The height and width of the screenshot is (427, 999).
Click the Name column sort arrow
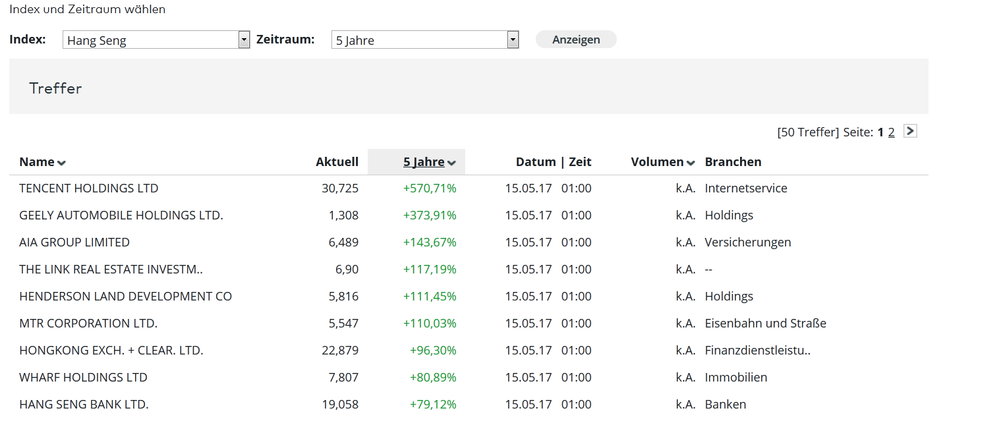pos(62,163)
